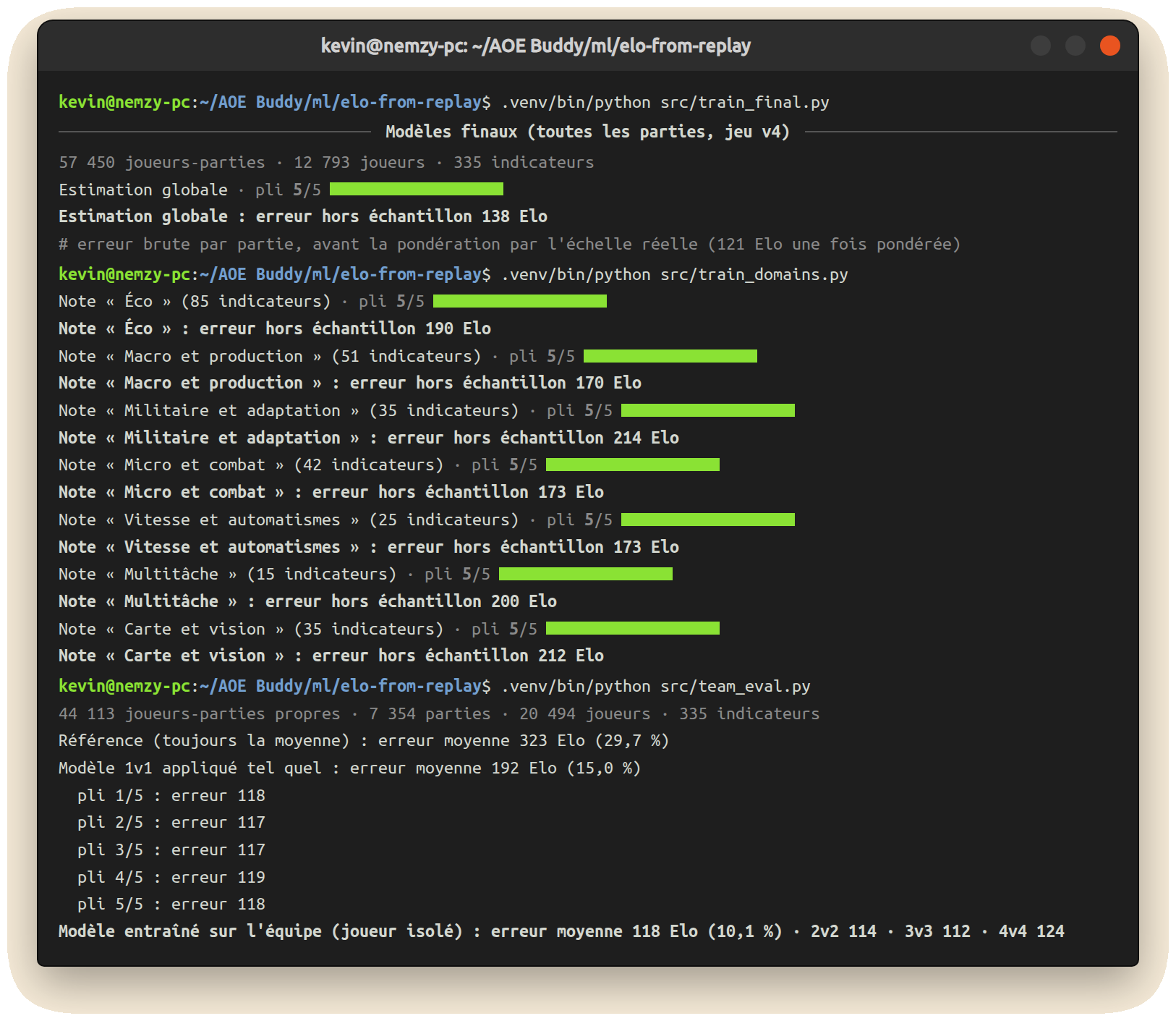The height and width of the screenshot is (1021, 1176).
Task: Click the "Micro et combat" result "erreur hors échantillon 173 Elo"
Action: pos(458,492)
